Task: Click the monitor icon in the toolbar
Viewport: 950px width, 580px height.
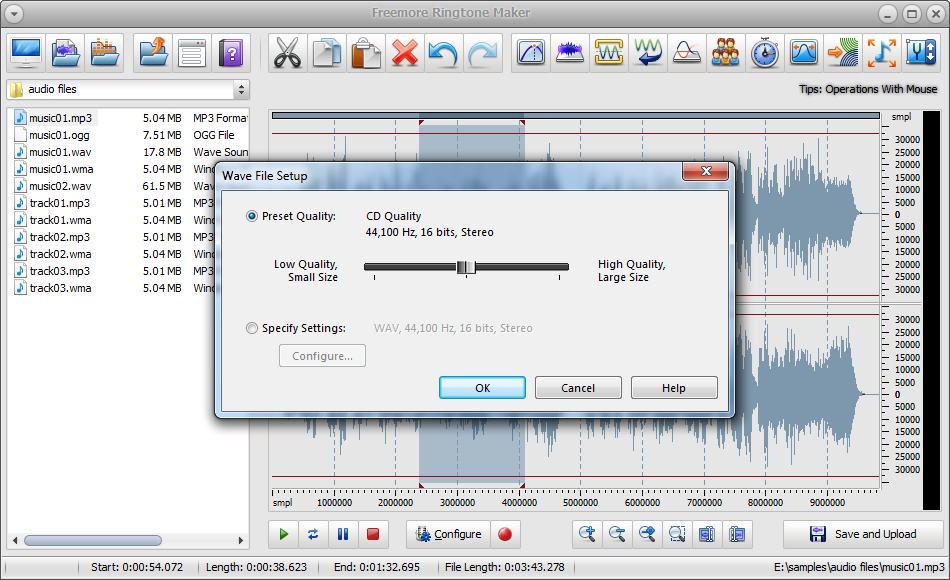Action: [x=26, y=53]
